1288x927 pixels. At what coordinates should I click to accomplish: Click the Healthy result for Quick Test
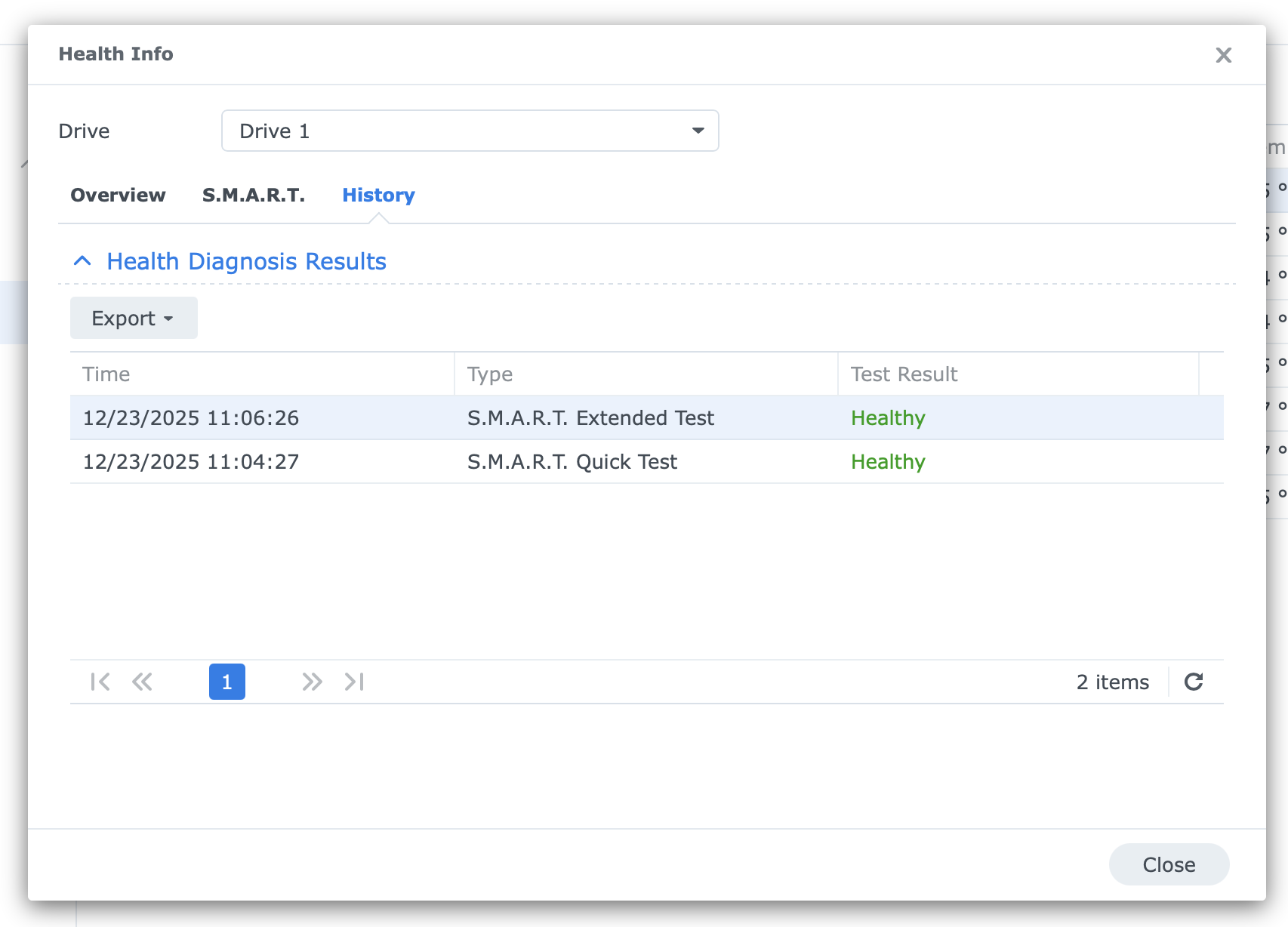click(888, 462)
